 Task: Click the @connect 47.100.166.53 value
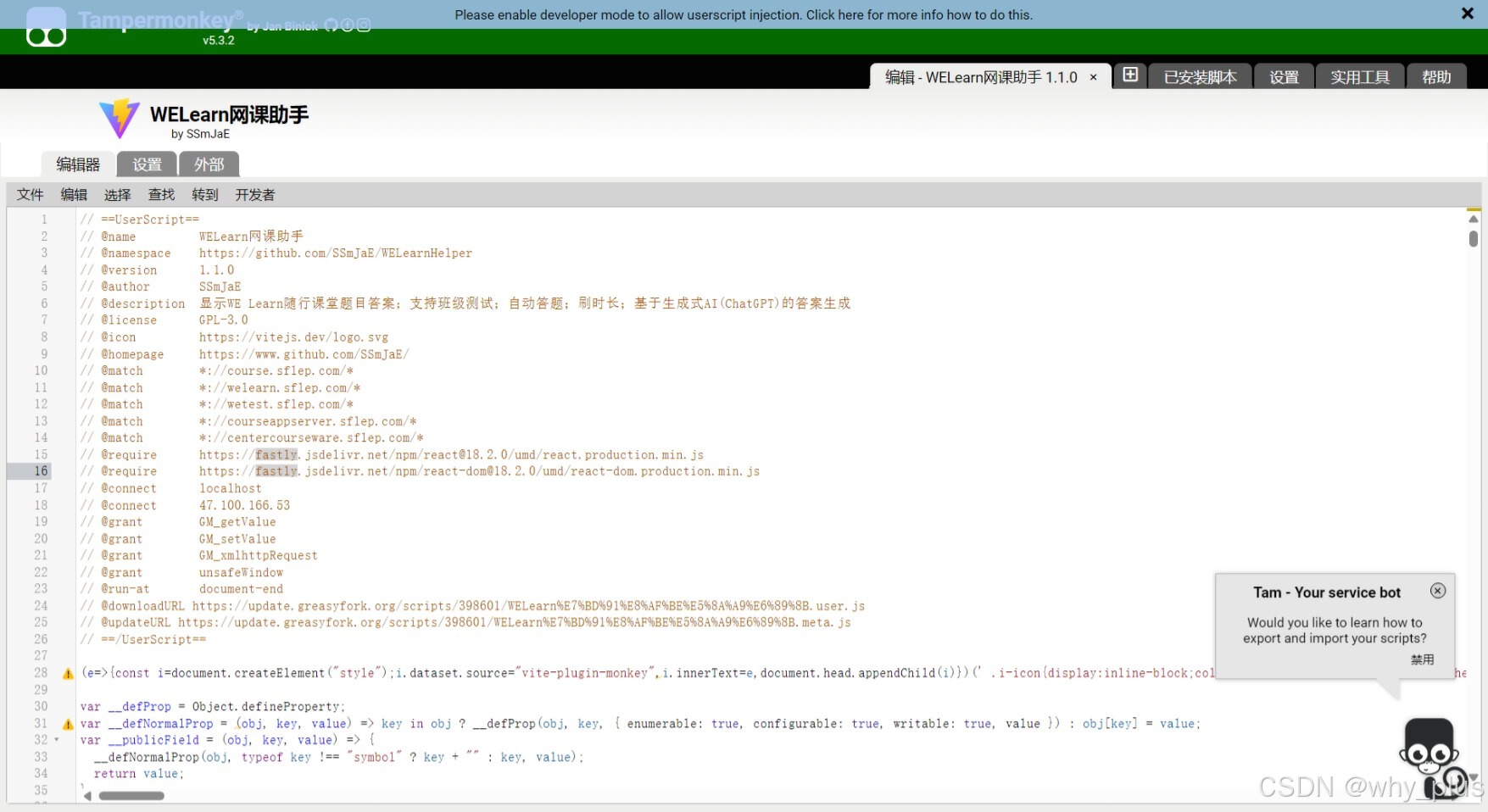click(244, 505)
